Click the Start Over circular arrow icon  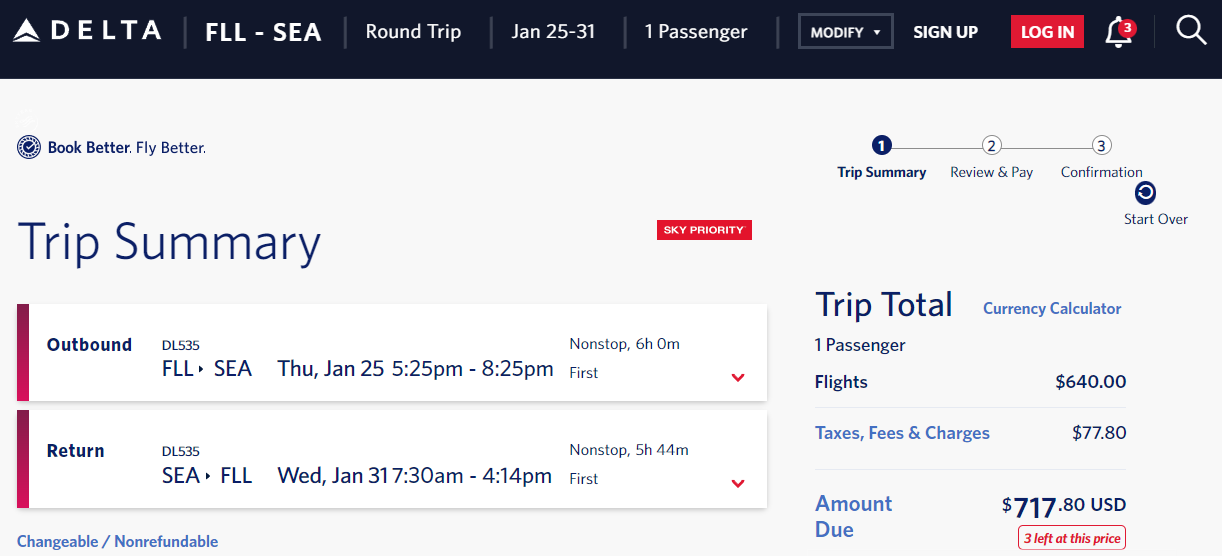(x=1146, y=193)
